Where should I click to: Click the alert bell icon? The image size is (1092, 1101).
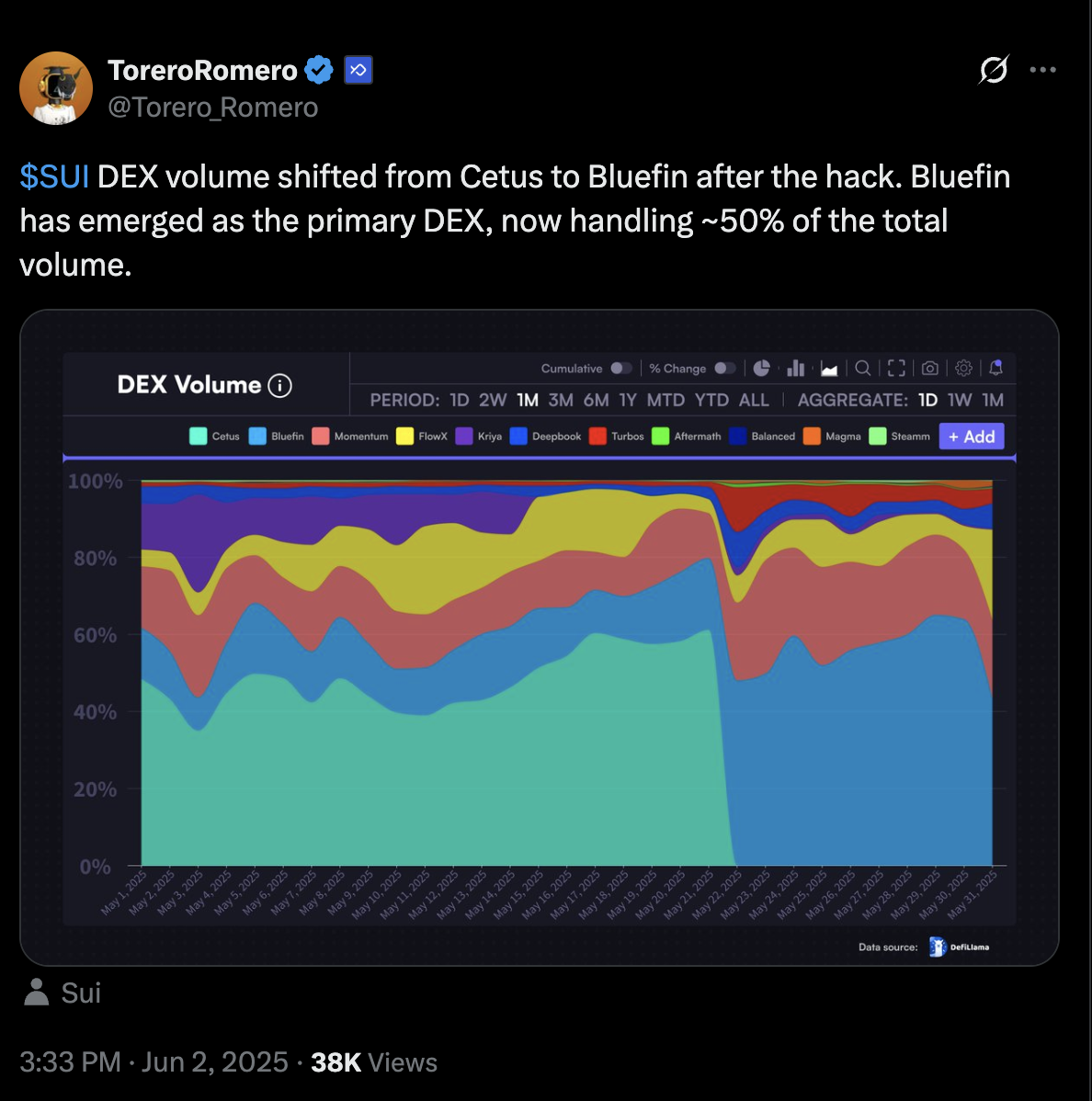click(995, 368)
